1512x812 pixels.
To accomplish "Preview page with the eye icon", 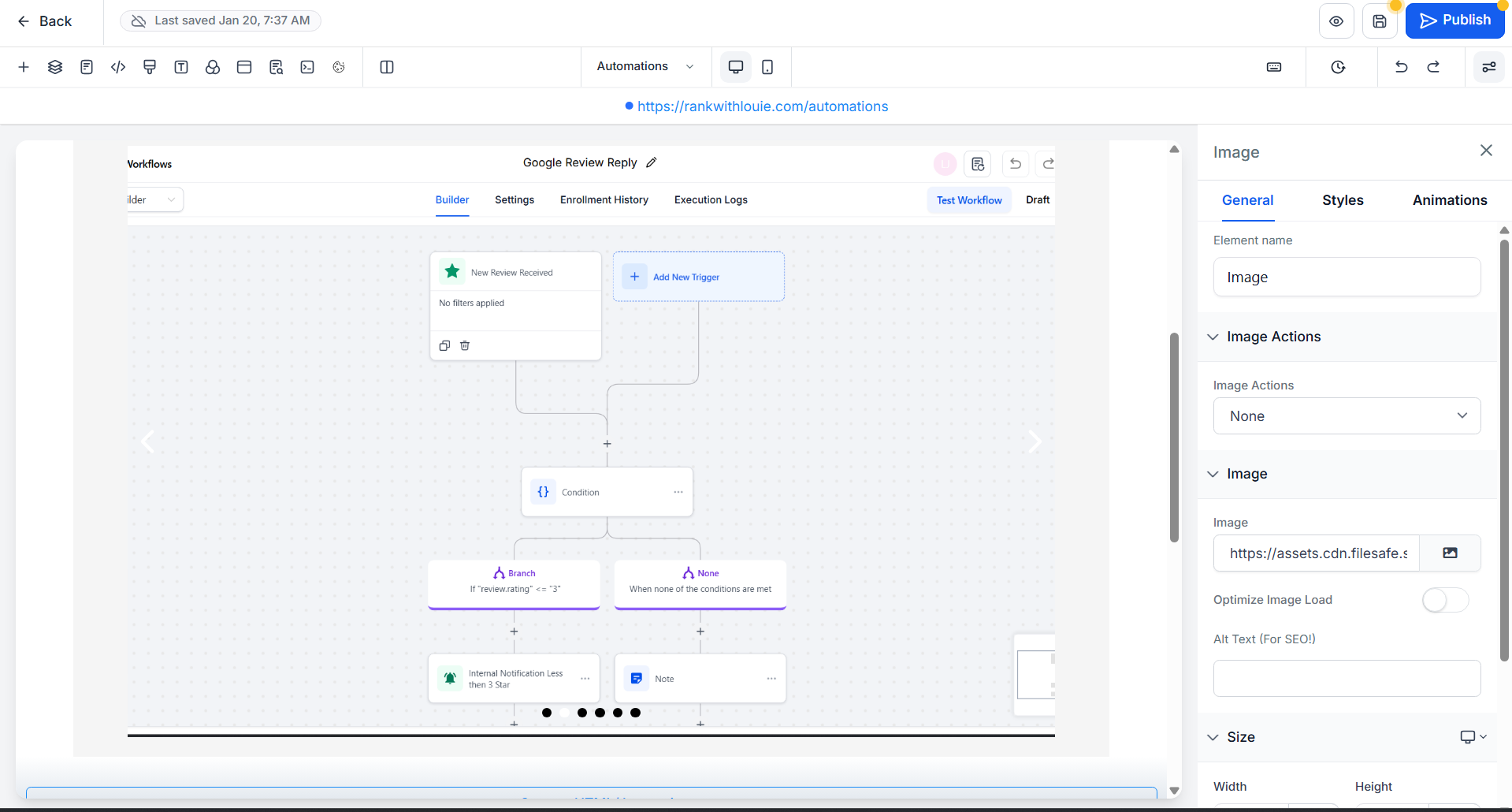I will point(1336,21).
